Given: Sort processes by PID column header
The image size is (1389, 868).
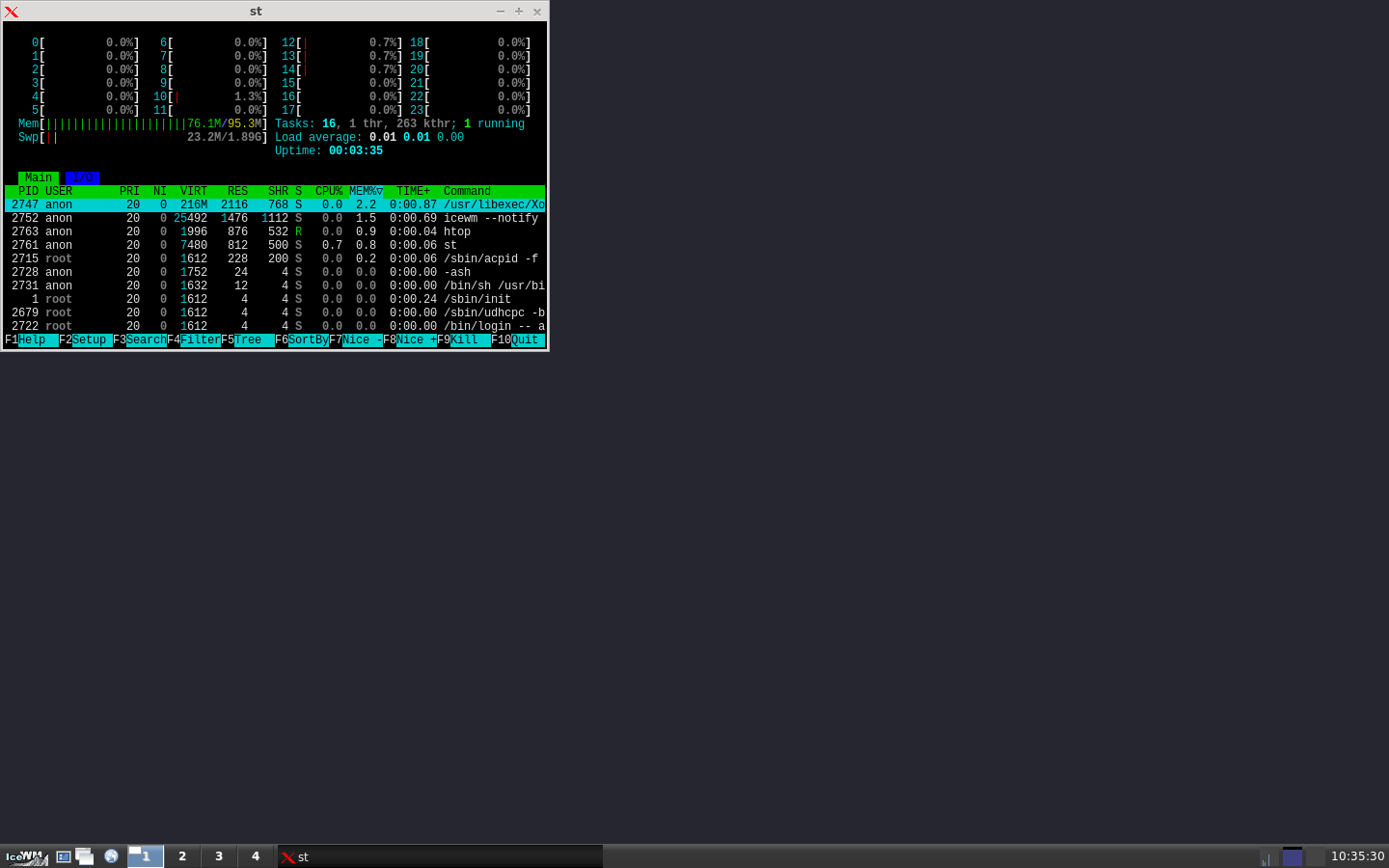Looking at the screenshot, I should tap(28, 192).
